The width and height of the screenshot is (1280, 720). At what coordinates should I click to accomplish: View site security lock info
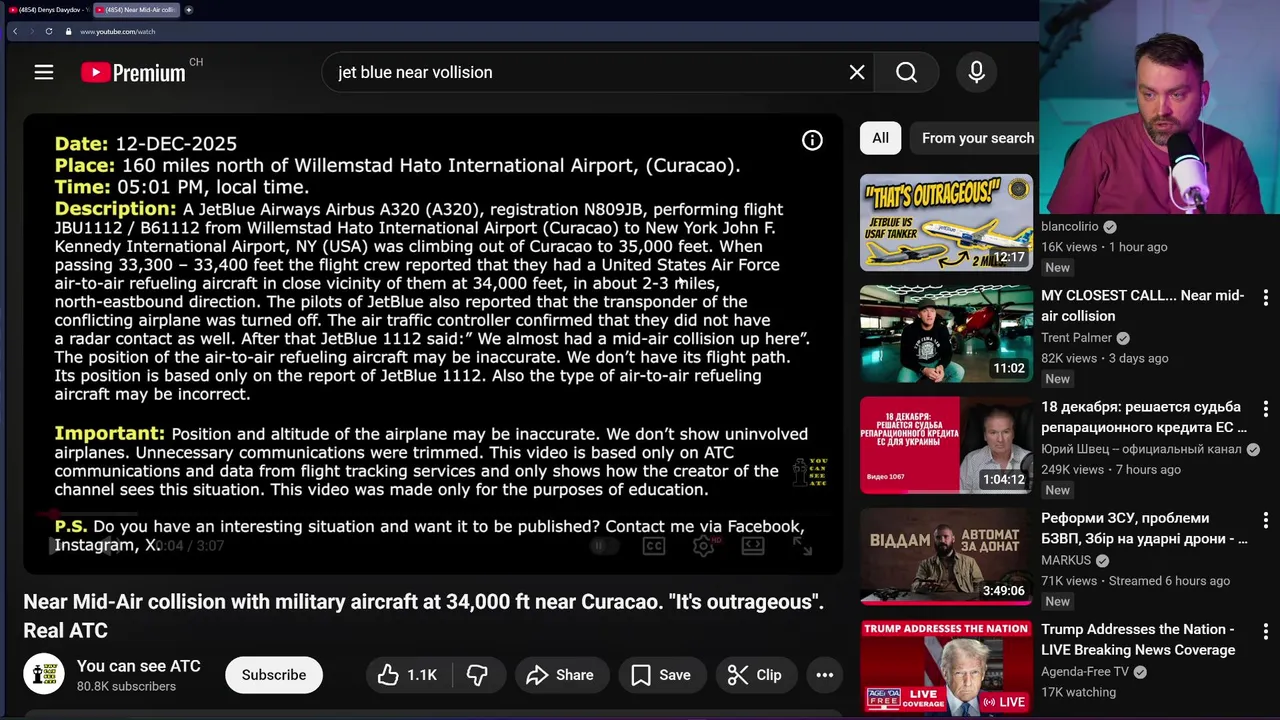(69, 32)
